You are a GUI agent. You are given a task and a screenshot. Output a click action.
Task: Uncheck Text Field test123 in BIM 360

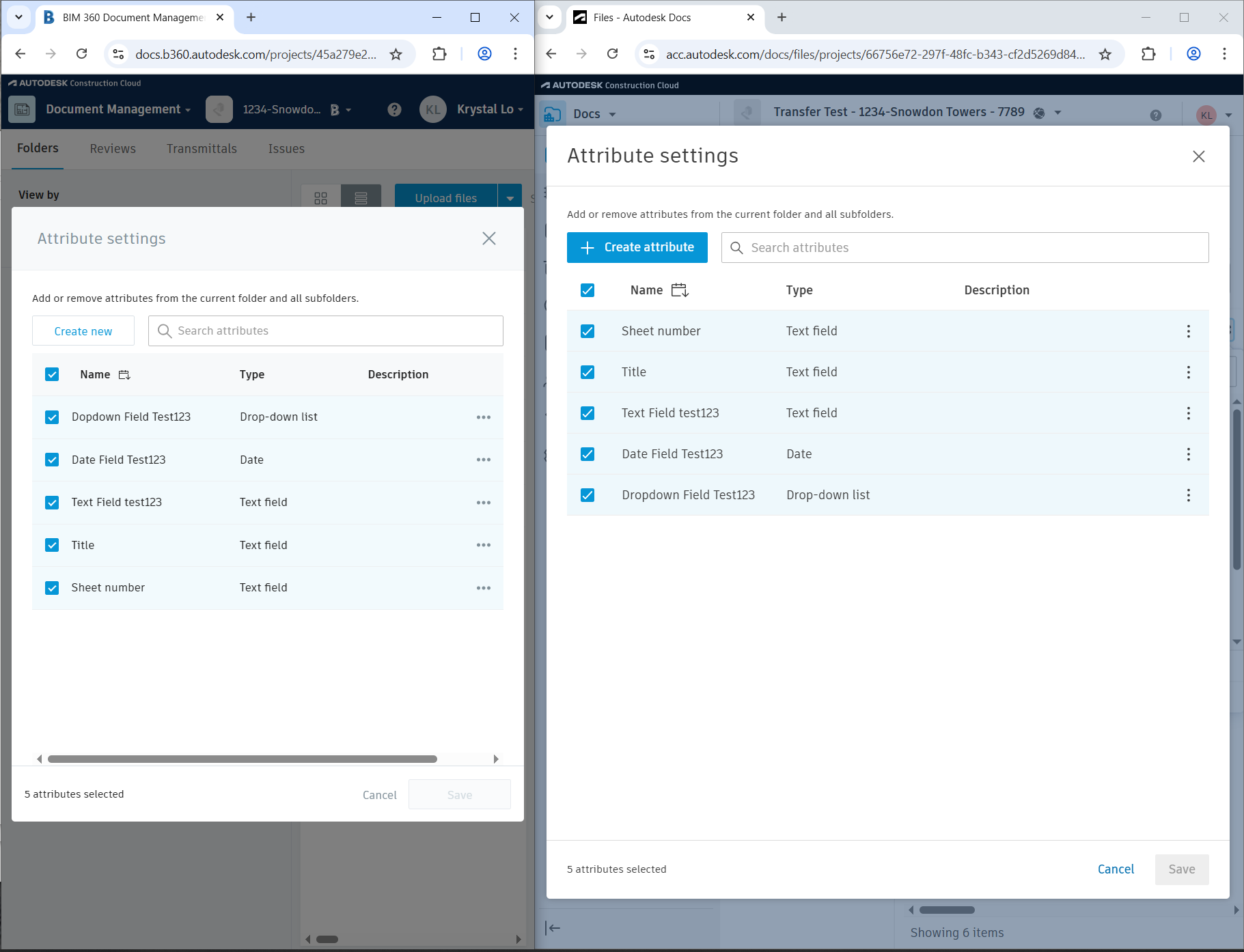tap(52, 503)
